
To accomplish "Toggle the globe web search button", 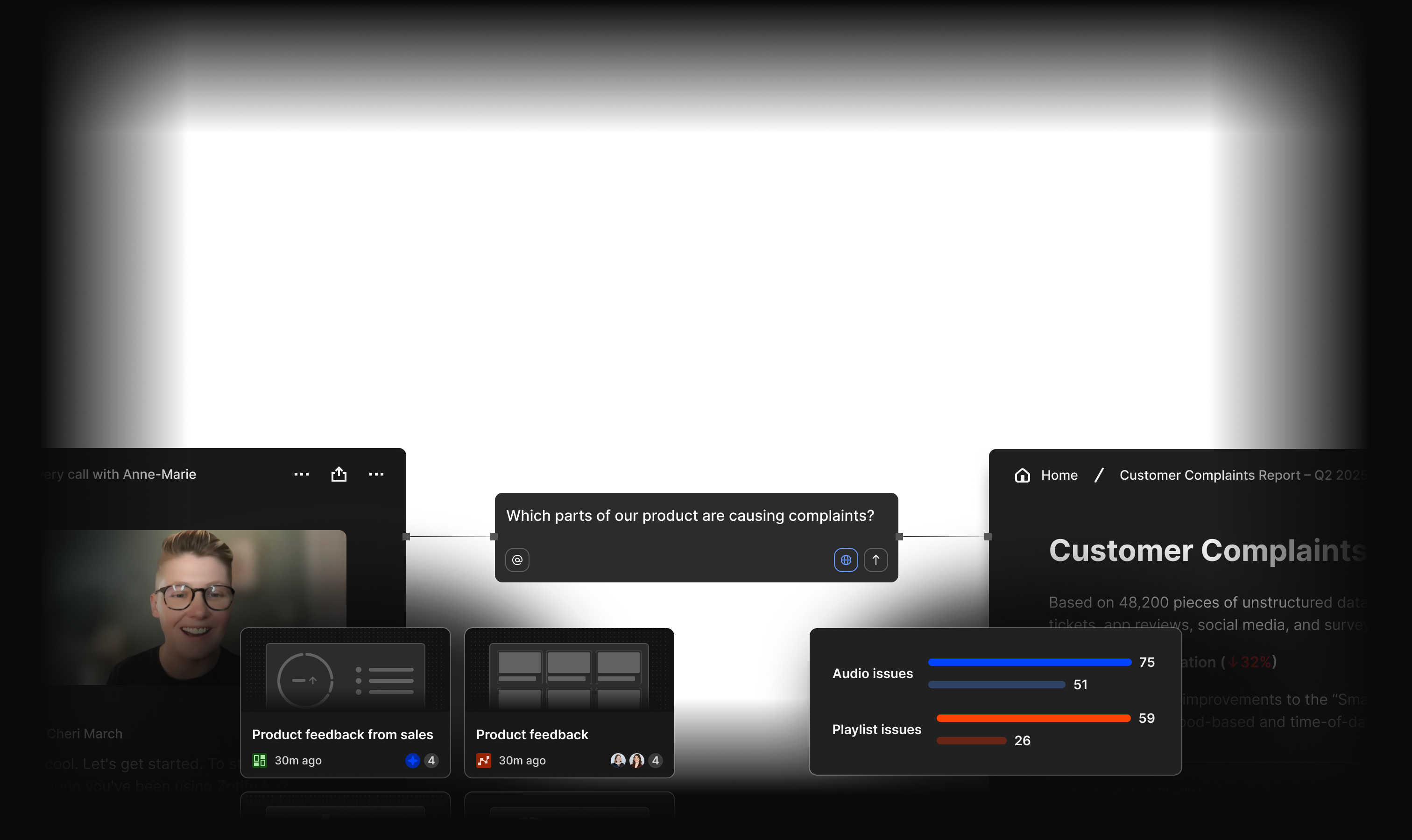I will (x=845, y=560).
